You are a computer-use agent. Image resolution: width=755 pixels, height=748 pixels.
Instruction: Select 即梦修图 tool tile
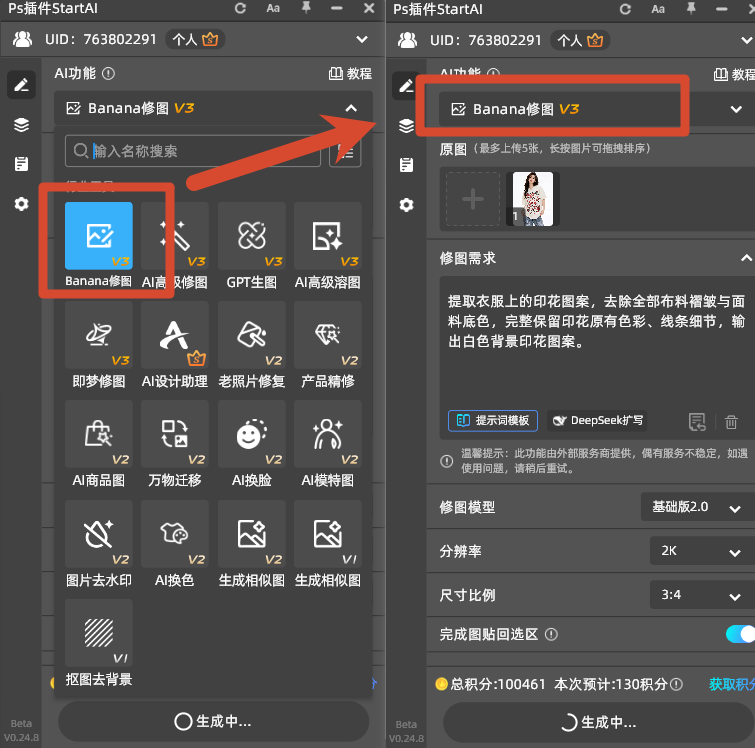[99, 335]
